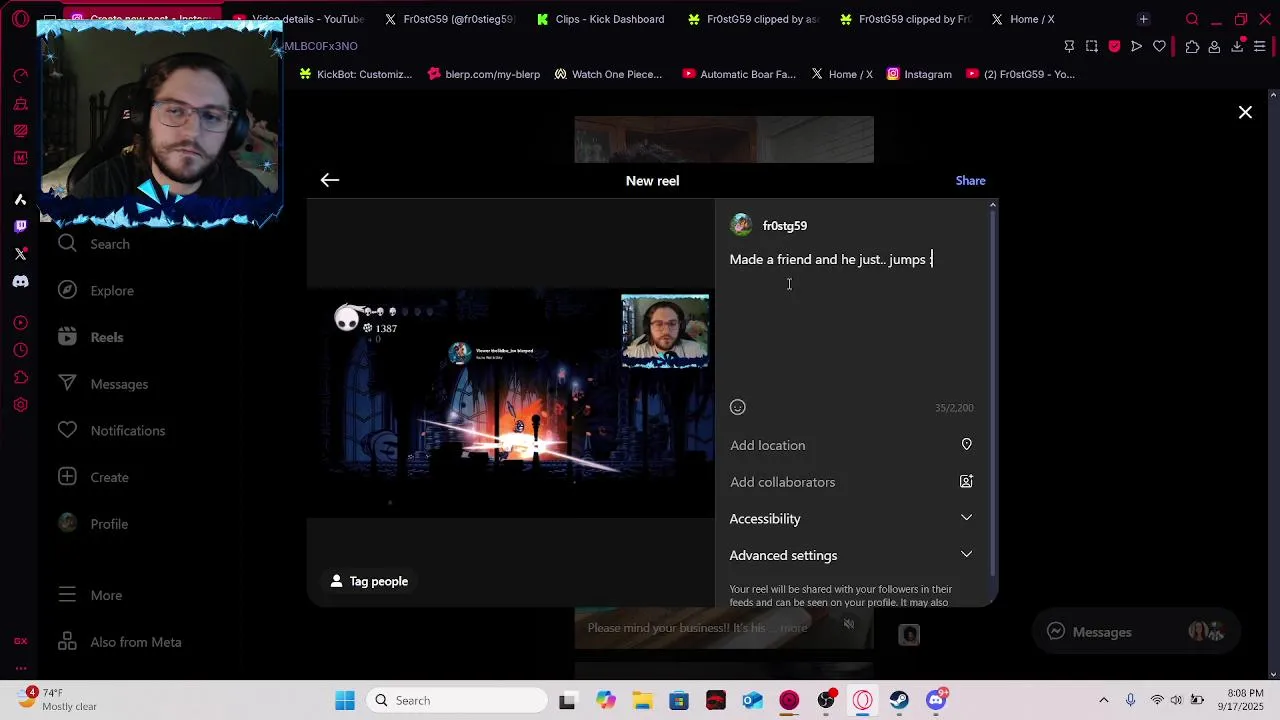1280x720 pixels.
Task: Open Opera sidebar extensions cube icon
Action: (20, 377)
